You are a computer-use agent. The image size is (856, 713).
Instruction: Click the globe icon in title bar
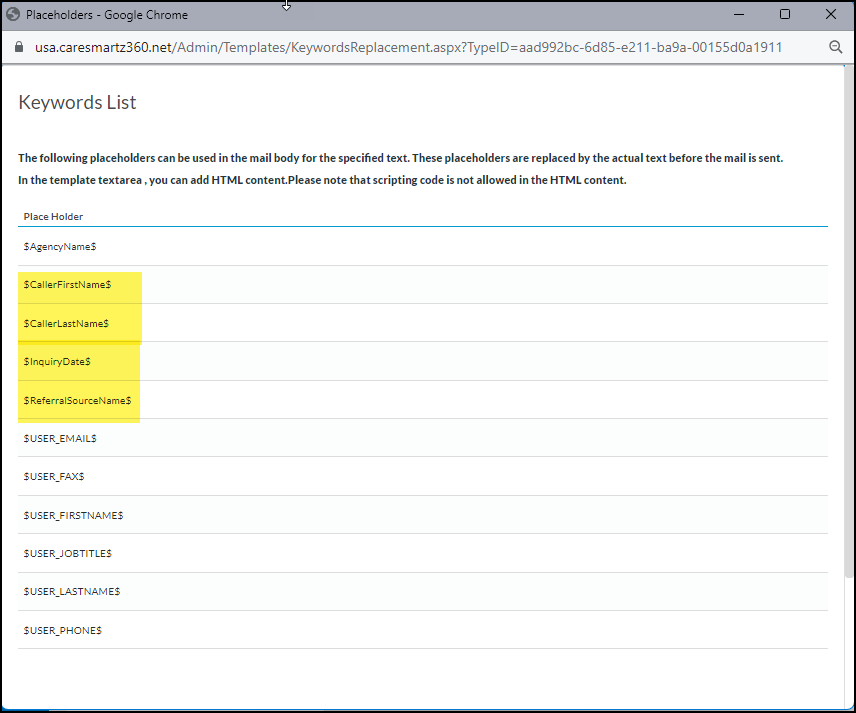coord(13,15)
